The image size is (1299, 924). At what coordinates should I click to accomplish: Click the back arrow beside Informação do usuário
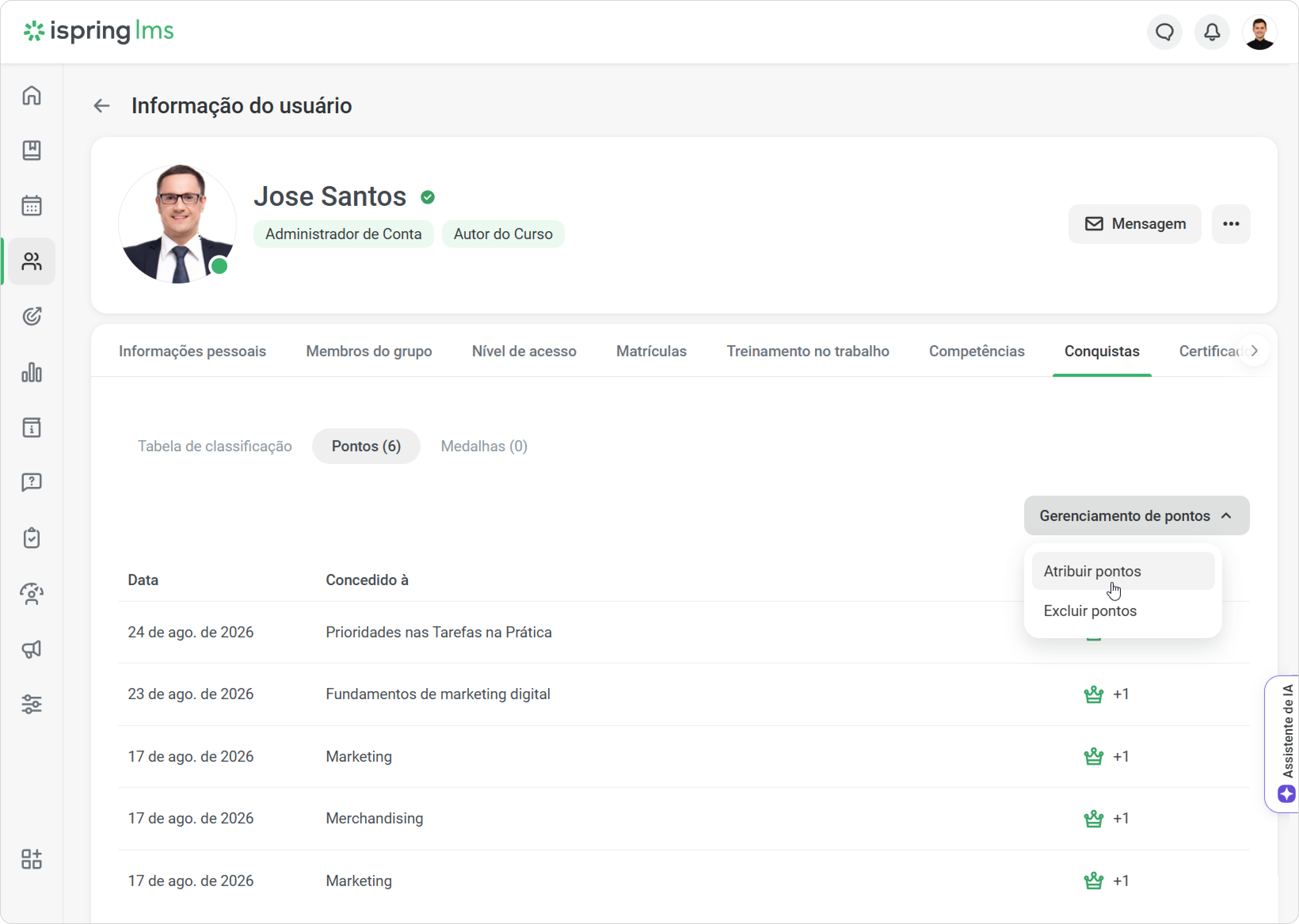tap(102, 106)
